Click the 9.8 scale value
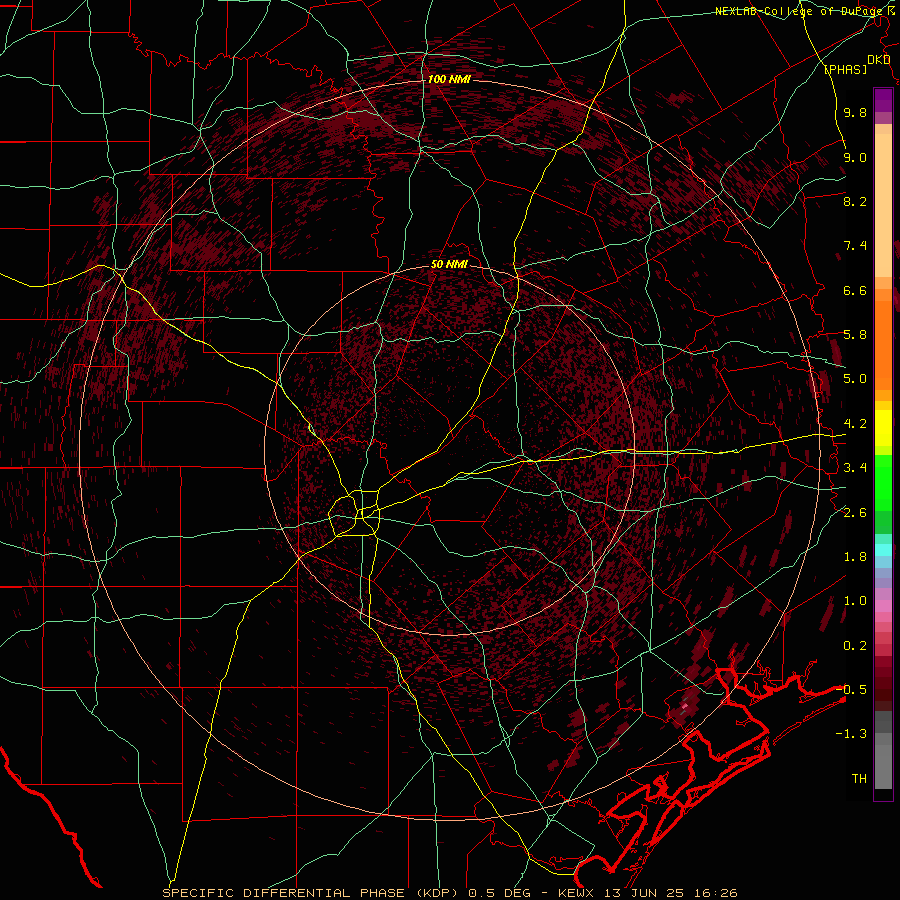This screenshot has width=900, height=900. pyautogui.click(x=855, y=112)
